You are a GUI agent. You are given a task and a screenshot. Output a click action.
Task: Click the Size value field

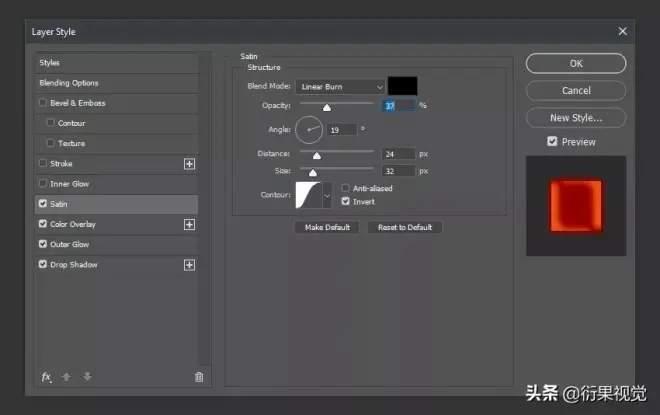[398, 171]
